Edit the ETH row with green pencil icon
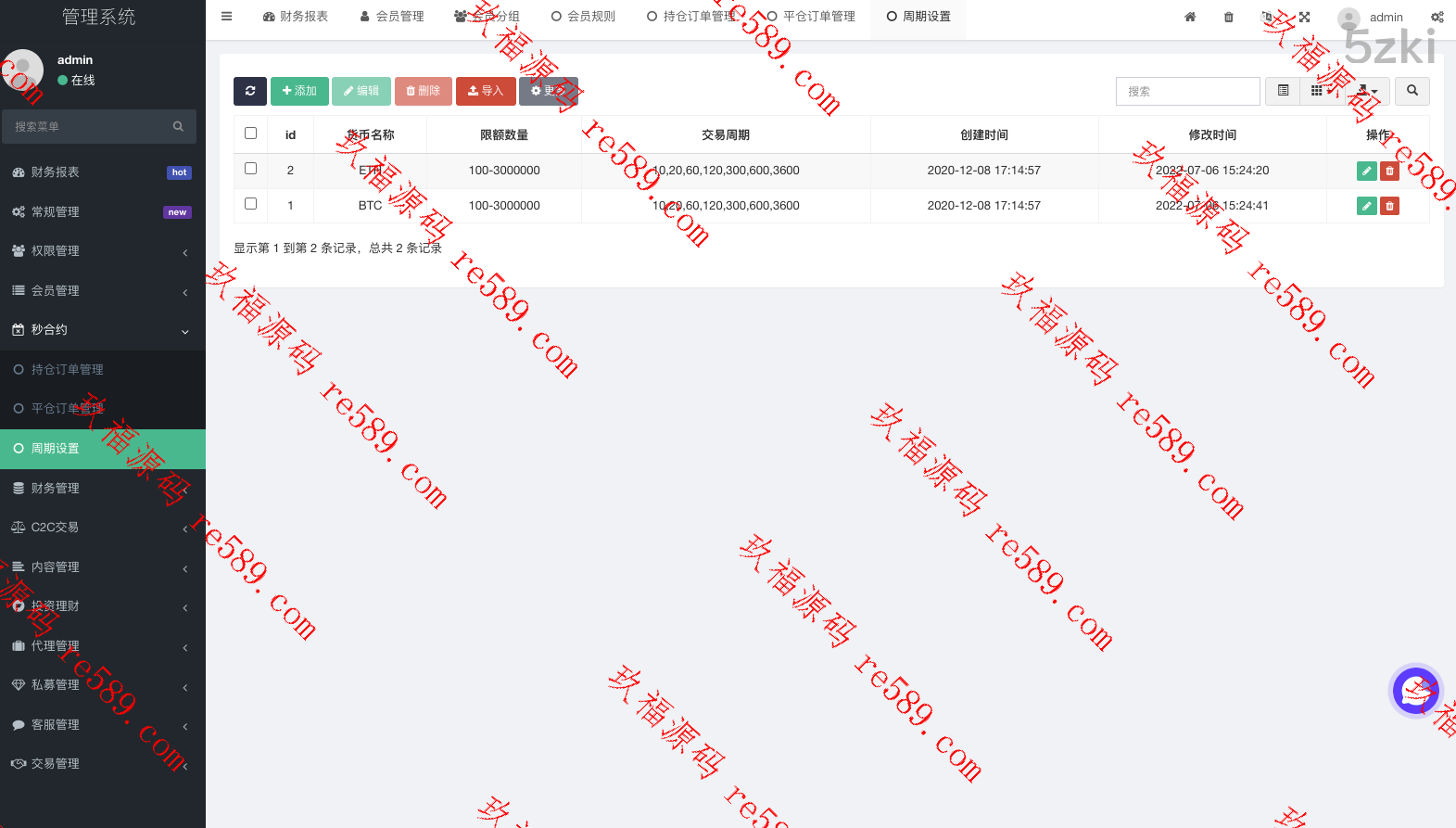The width and height of the screenshot is (1456, 828). click(1366, 171)
